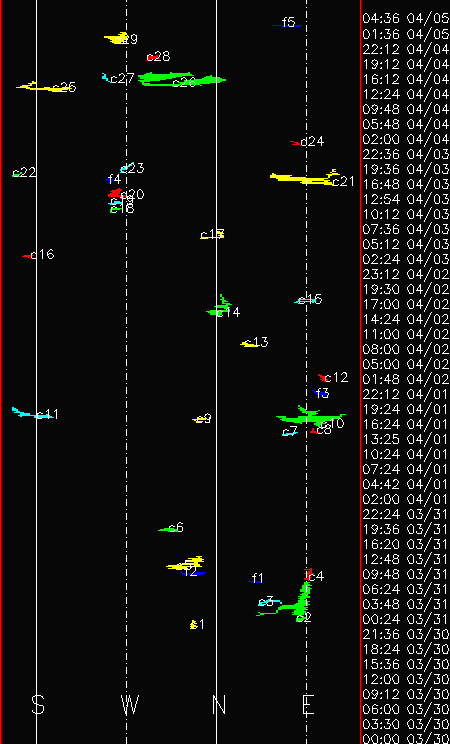The width and height of the screenshot is (450, 744).
Task: Click the E direction axis label
Action: (308, 705)
